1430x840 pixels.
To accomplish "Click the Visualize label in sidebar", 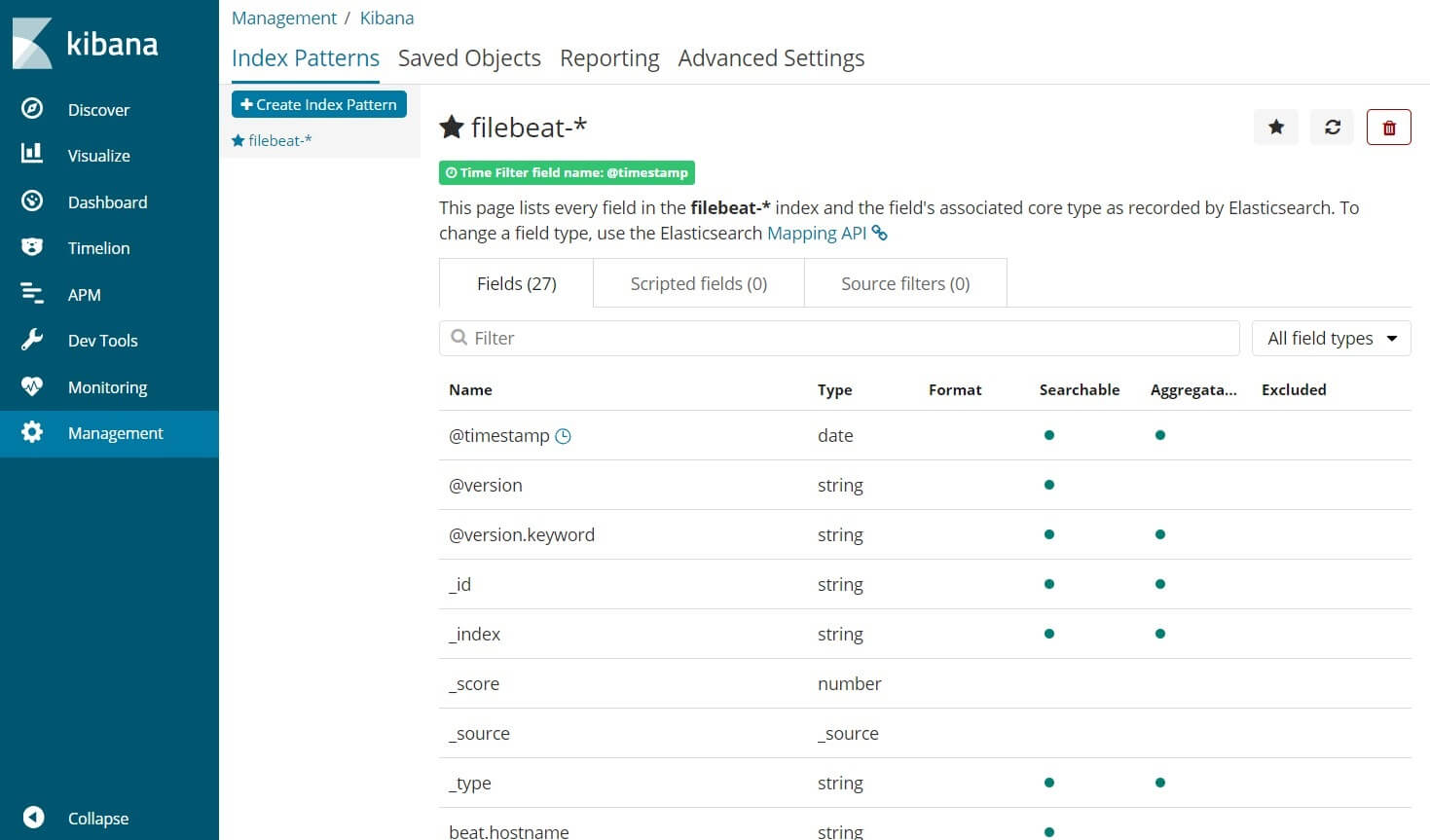I will [x=98, y=156].
